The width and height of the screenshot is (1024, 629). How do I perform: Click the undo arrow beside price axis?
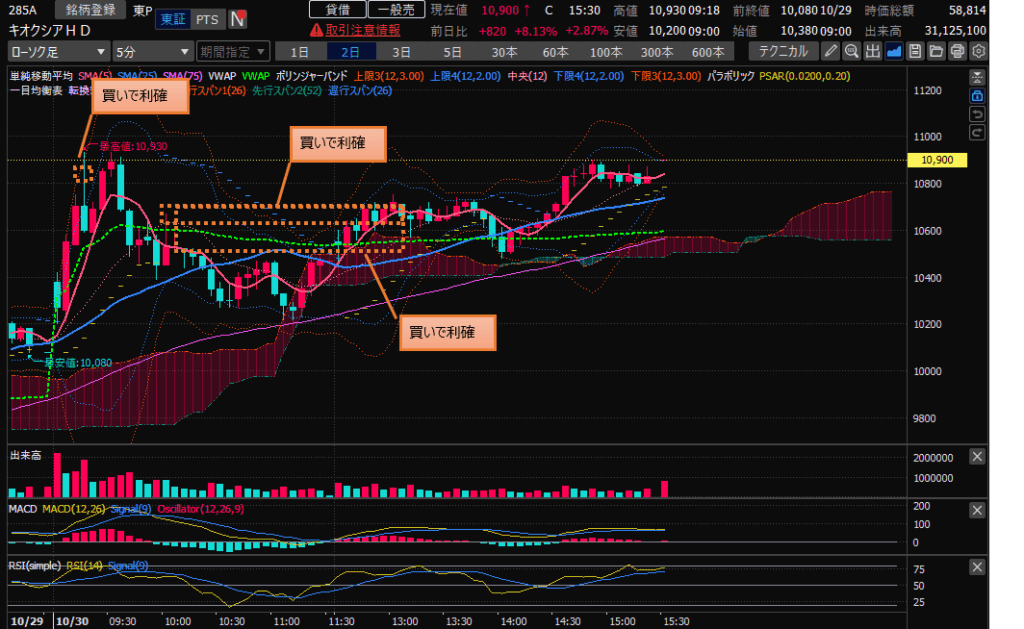click(977, 114)
